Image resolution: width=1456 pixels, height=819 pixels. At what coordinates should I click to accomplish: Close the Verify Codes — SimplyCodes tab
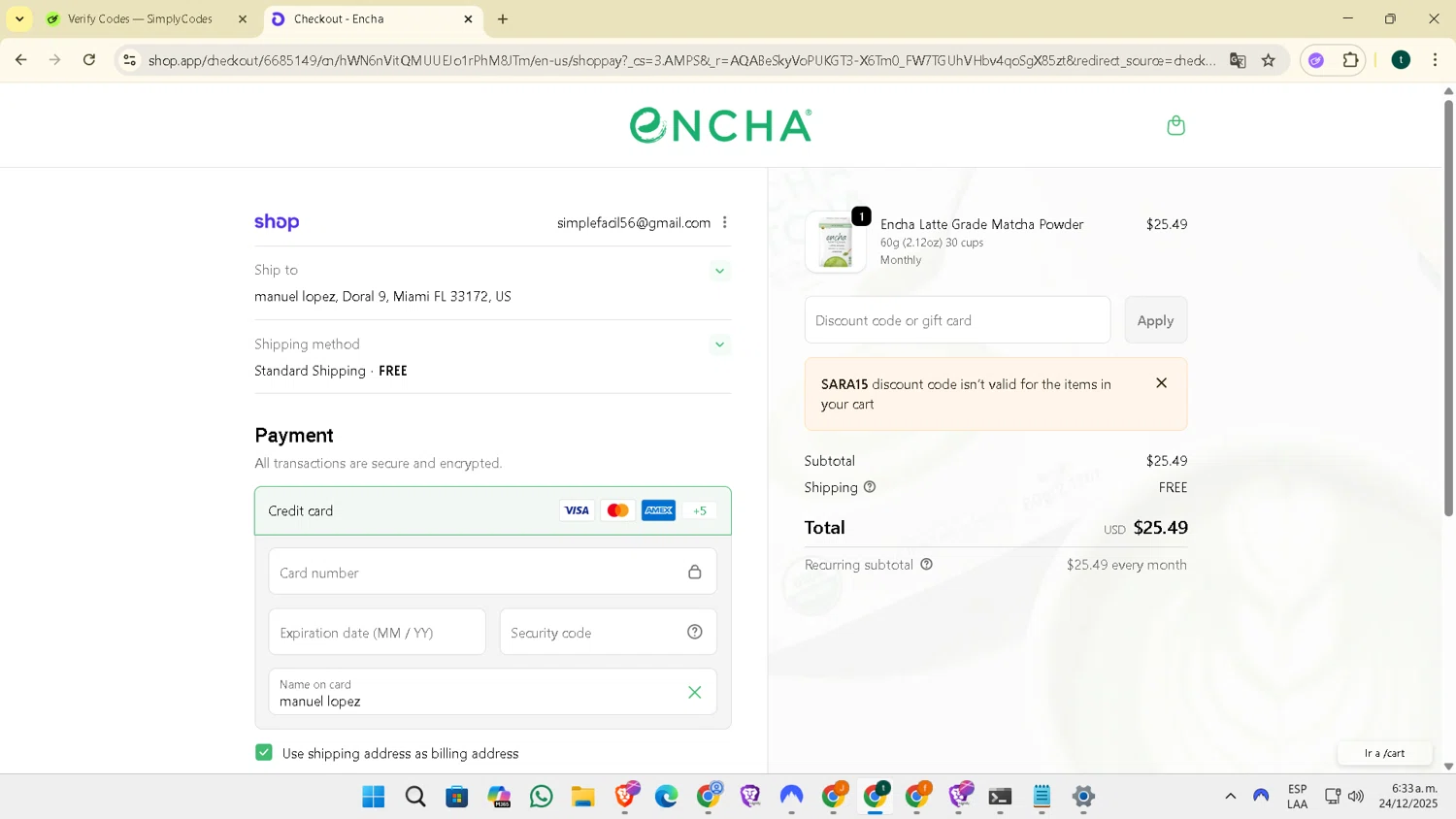243,18
